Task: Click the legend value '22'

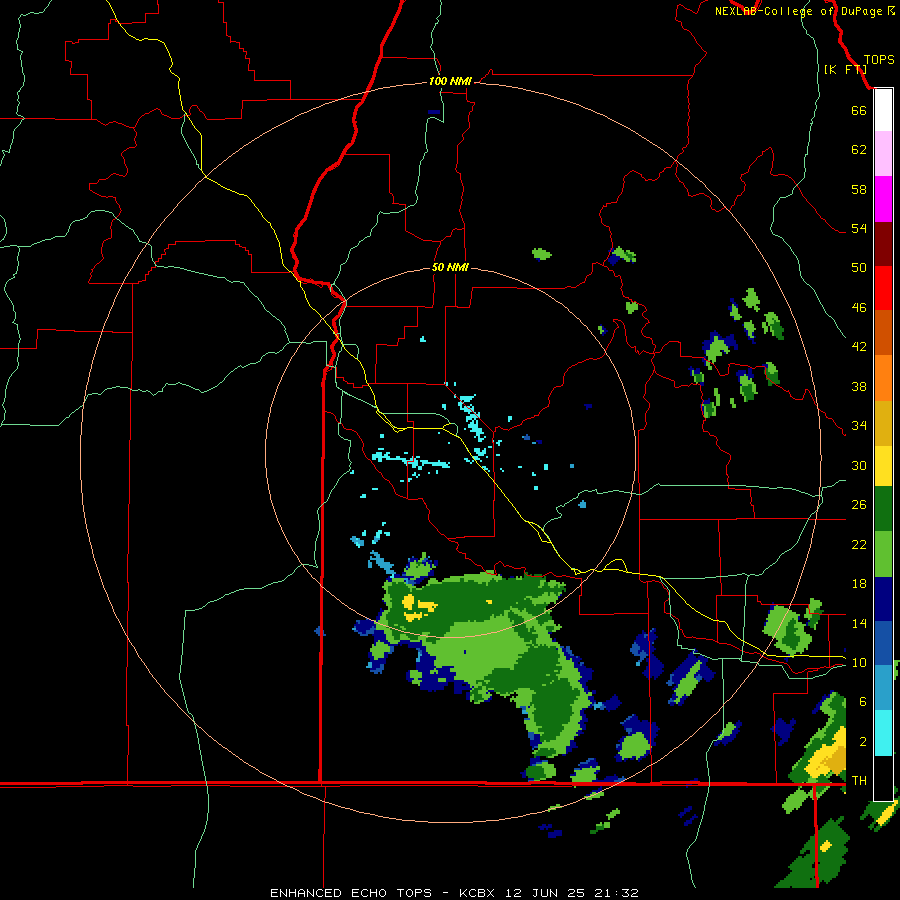Action: point(859,544)
